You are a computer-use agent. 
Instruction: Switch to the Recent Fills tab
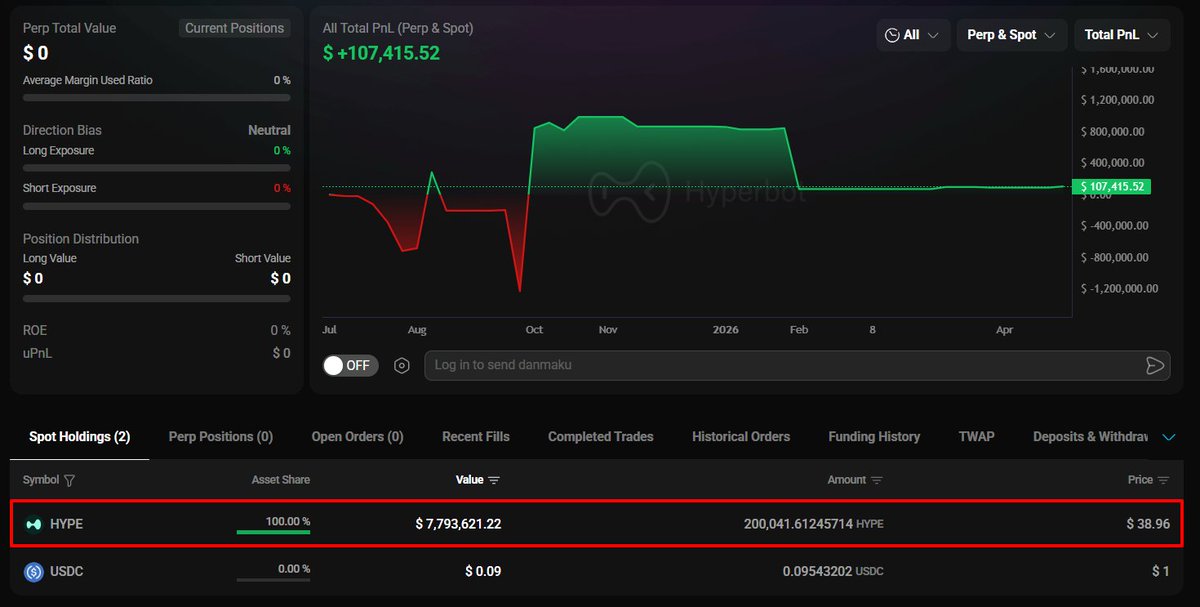click(x=476, y=437)
